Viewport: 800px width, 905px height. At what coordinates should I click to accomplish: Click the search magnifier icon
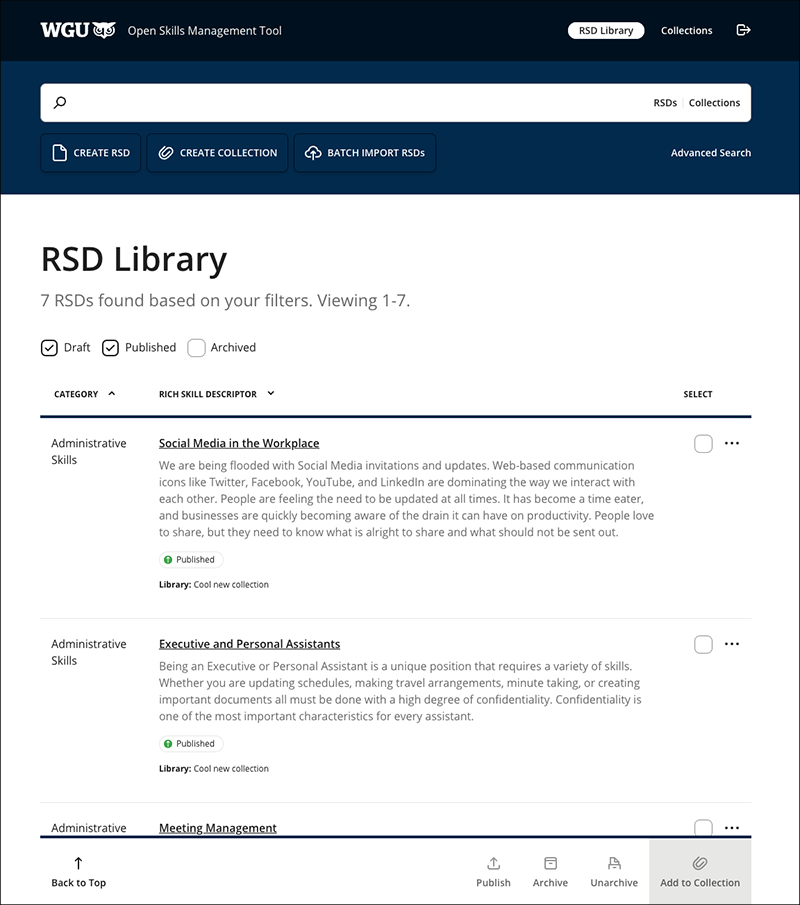coord(60,103)
